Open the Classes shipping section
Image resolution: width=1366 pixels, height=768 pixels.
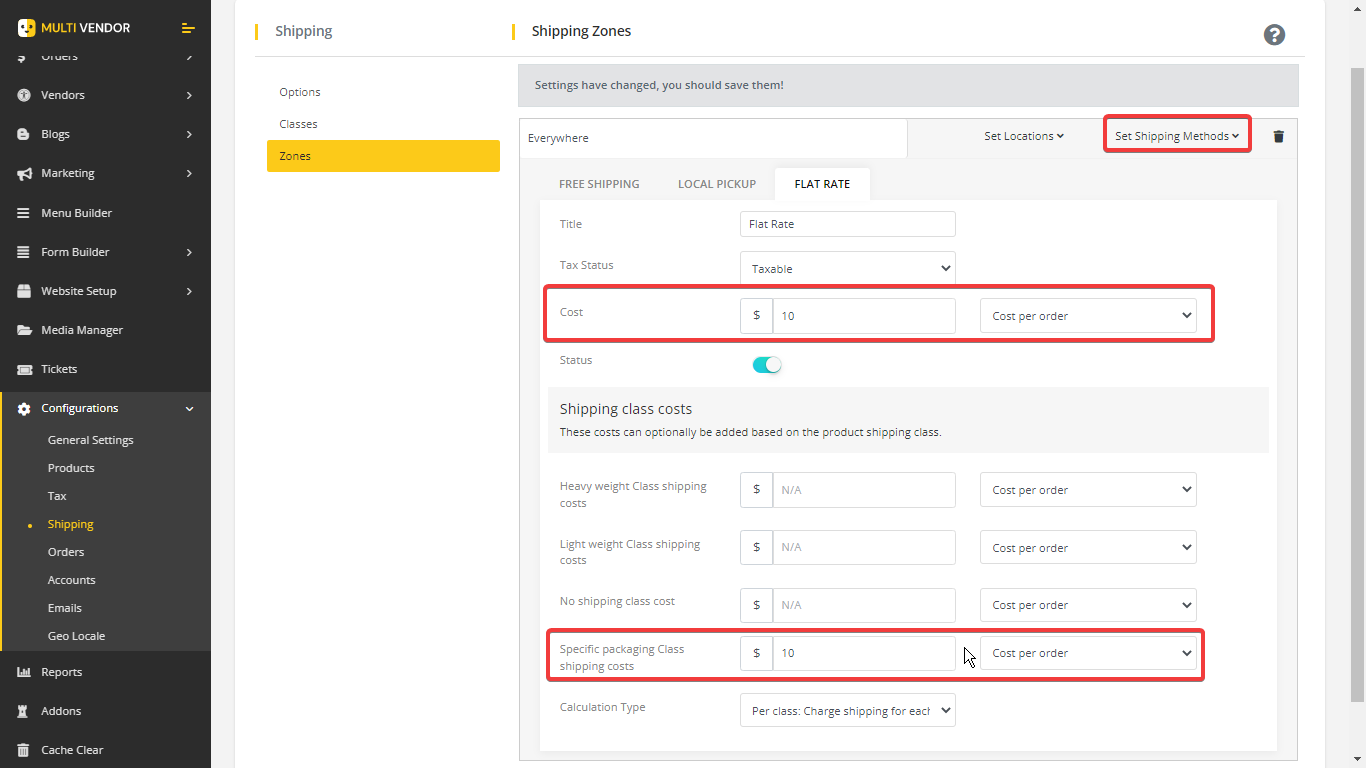(x=299, y=123)
